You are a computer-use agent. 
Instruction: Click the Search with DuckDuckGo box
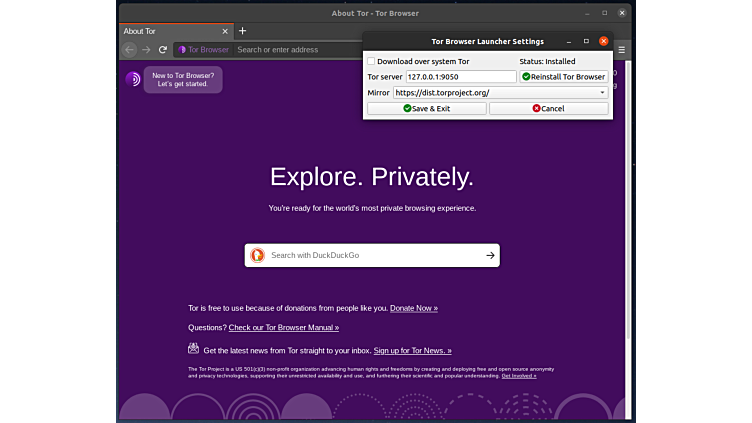pos(372,255)
